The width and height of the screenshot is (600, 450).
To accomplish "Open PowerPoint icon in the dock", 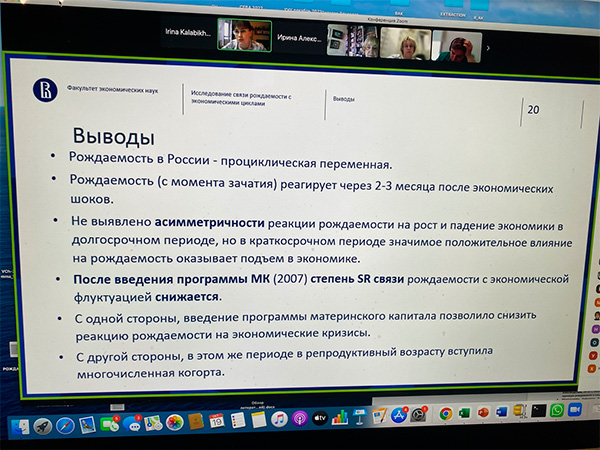I will point(482,412).
